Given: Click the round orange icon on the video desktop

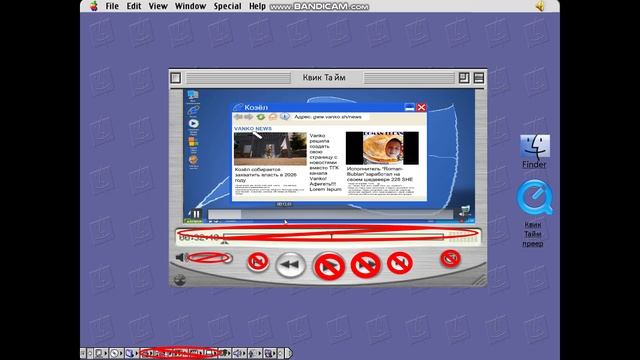Looking at the screenshot, I should click(193, 160).
